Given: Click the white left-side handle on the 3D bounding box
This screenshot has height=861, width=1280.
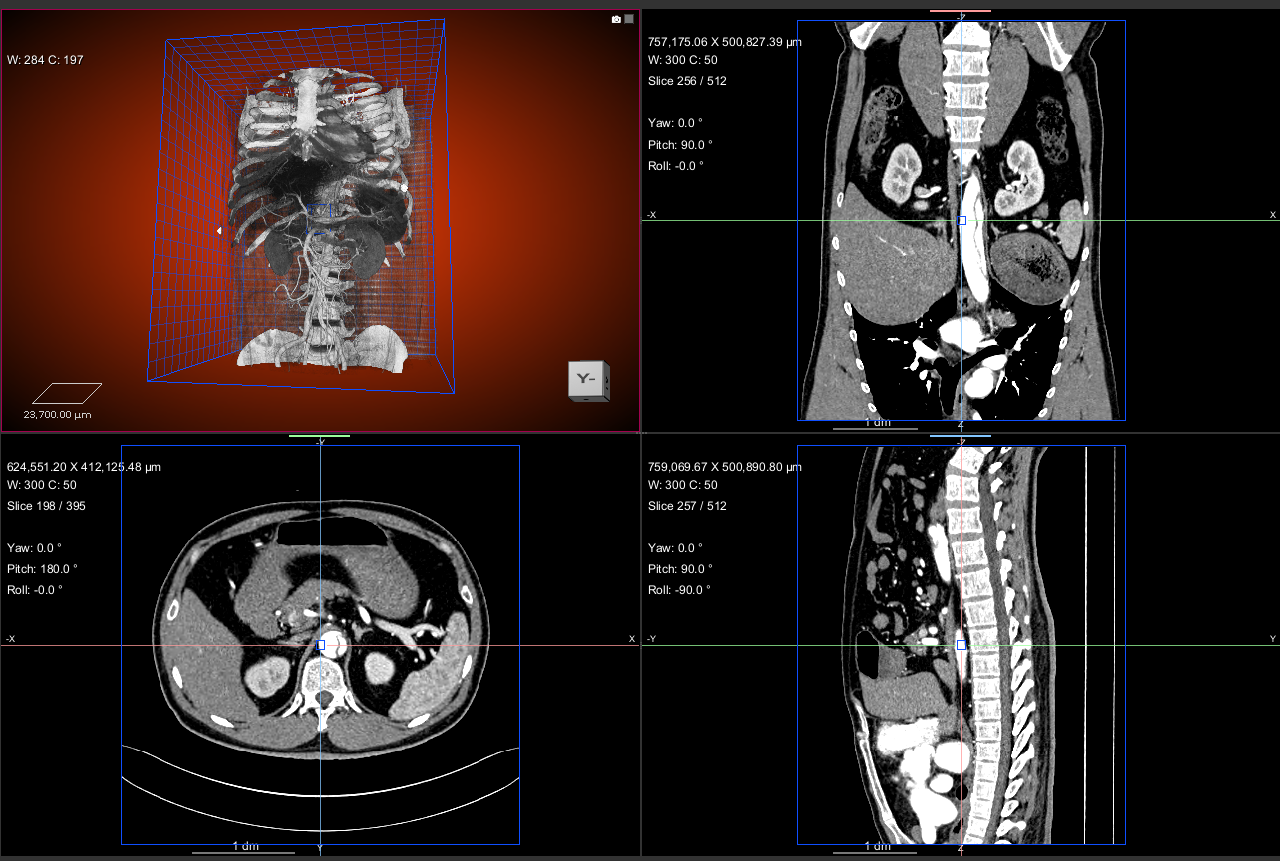Looking at the screenshot, I should point(219,231).
